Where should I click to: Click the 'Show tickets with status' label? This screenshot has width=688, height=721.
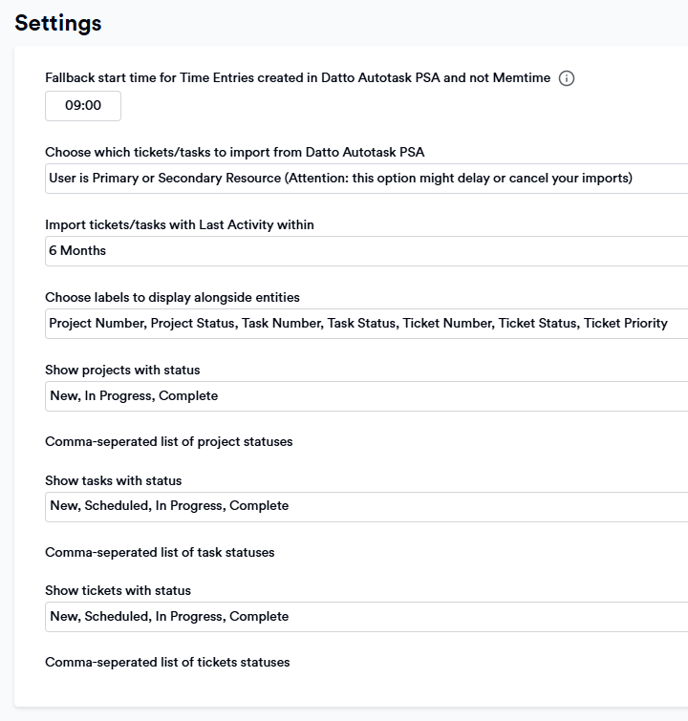point(118,590)
